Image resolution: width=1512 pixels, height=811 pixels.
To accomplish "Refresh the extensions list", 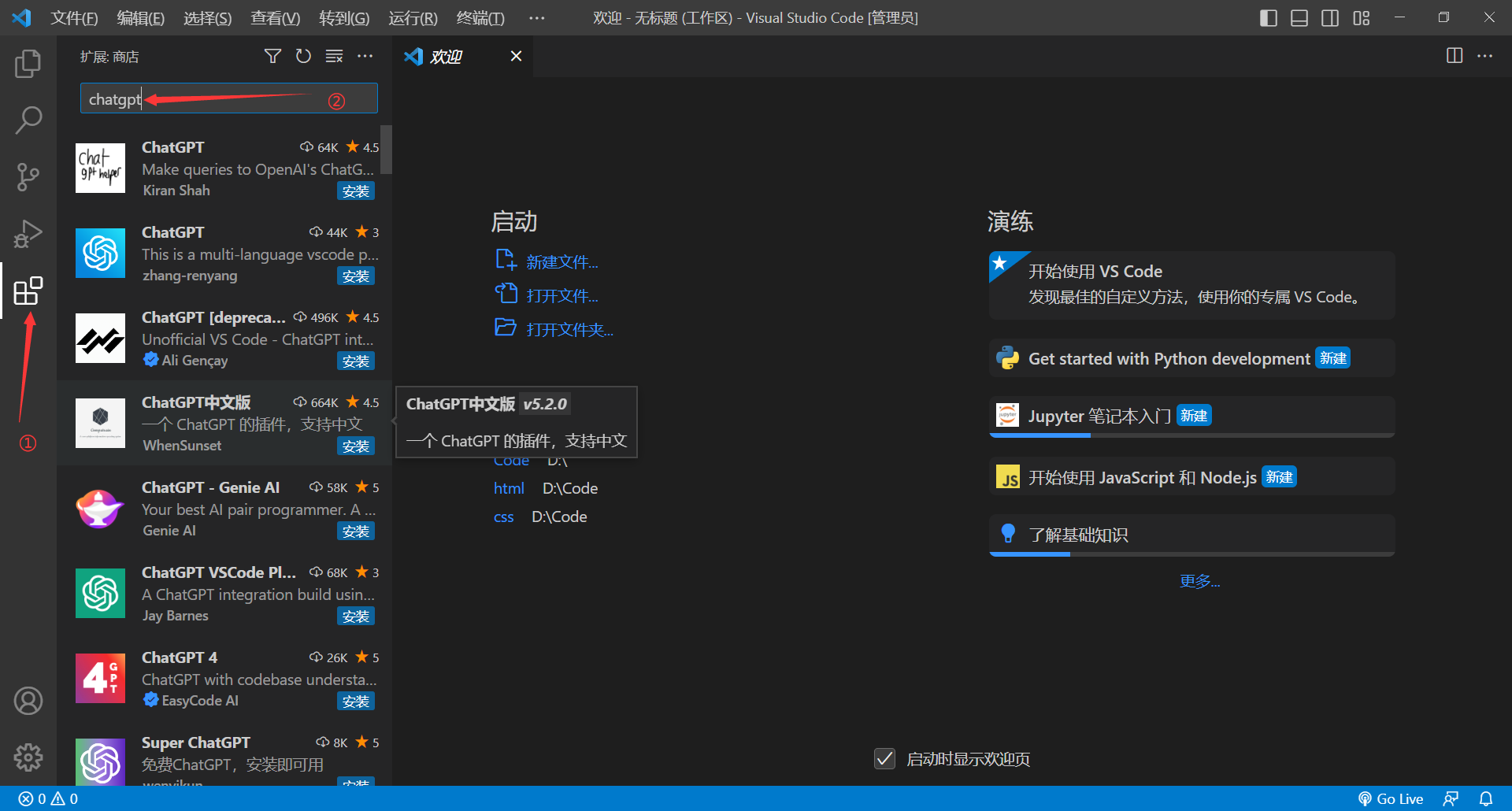I will [x=303, y=56].
